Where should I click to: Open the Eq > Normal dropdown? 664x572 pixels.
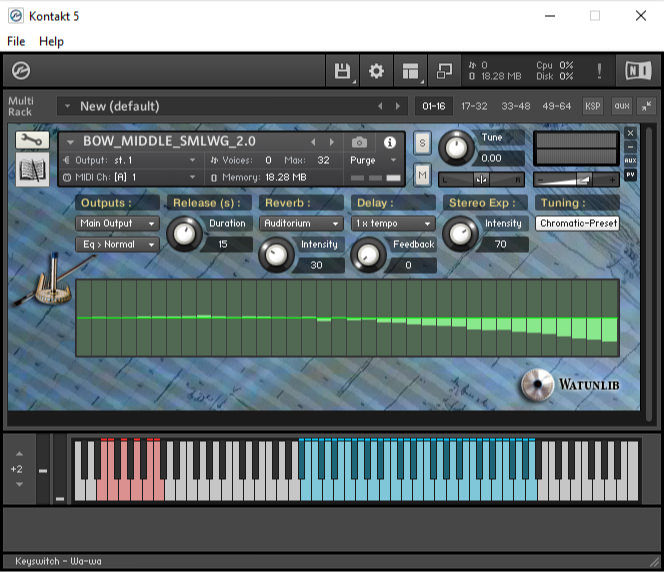pos(117,244)
